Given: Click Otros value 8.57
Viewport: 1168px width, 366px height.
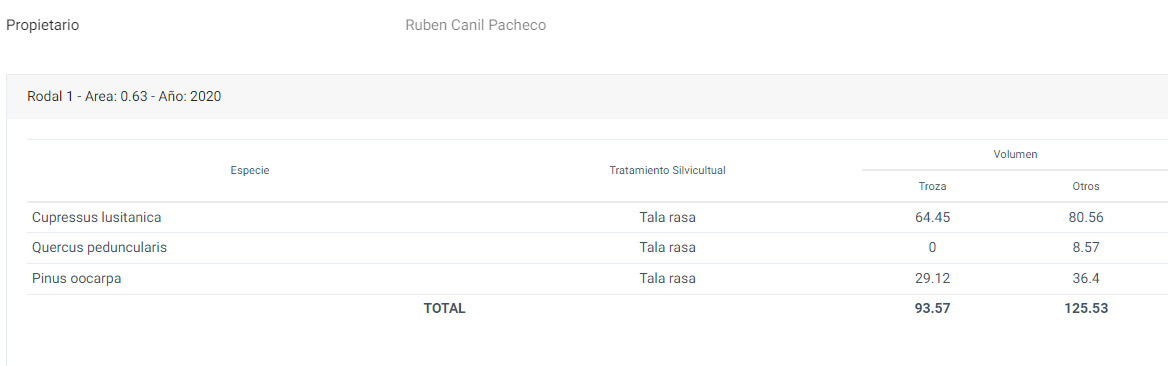Looking at the screenshot, I should coord(1085,248).
